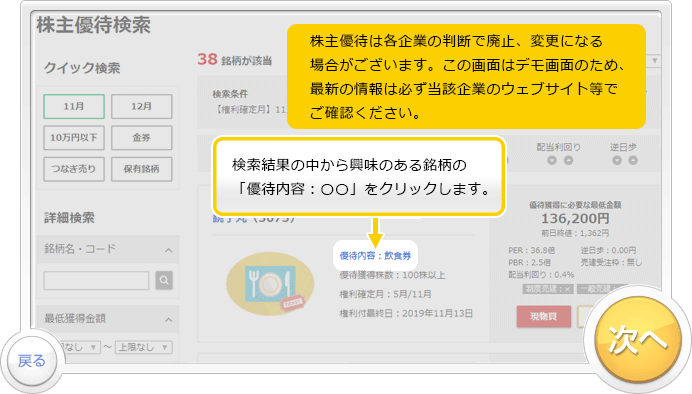Click the 売建受注枠:無し value
This screenshot has width=692, height=394.
611,263
